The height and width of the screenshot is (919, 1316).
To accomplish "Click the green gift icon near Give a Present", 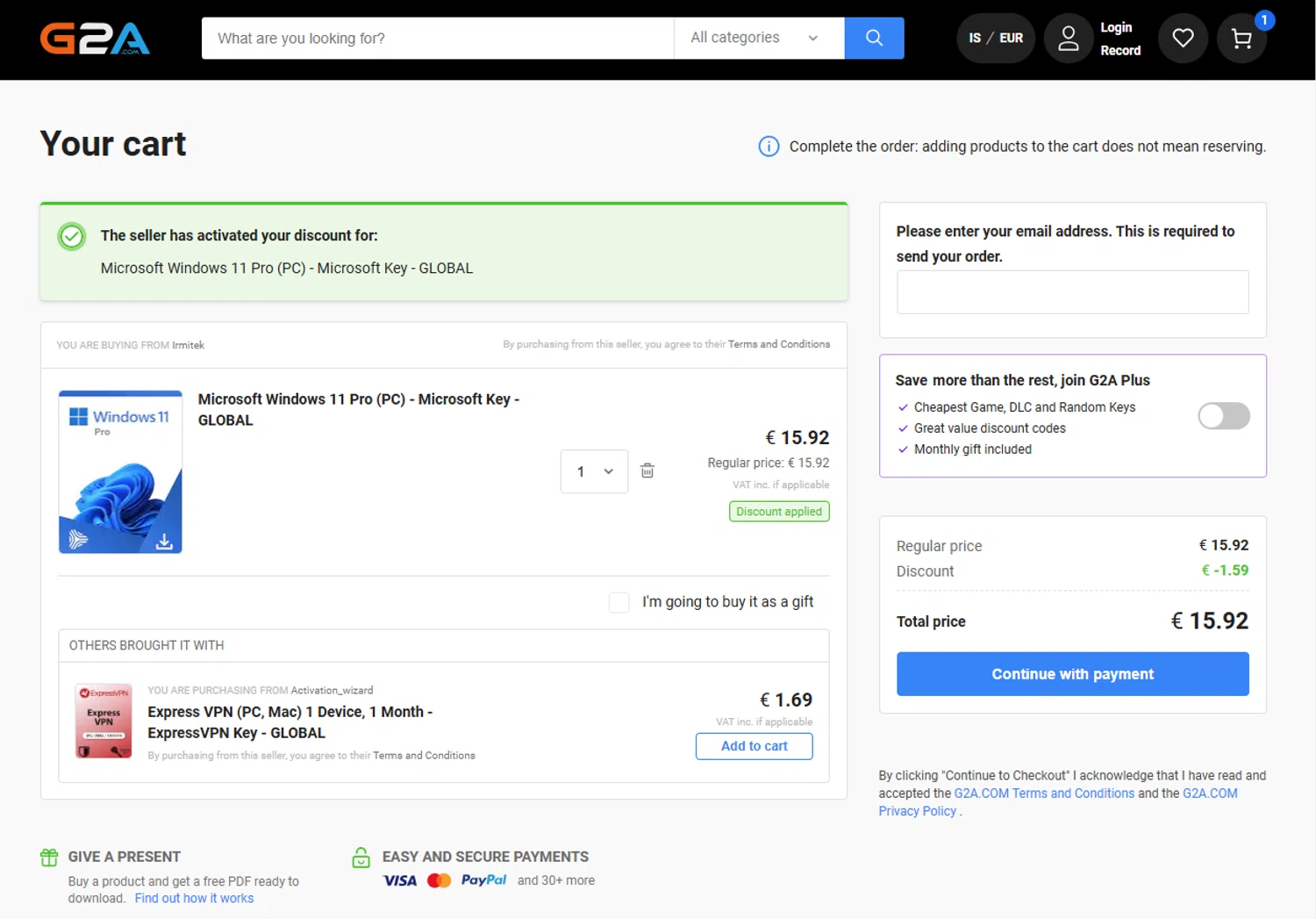I will [49, 858].
